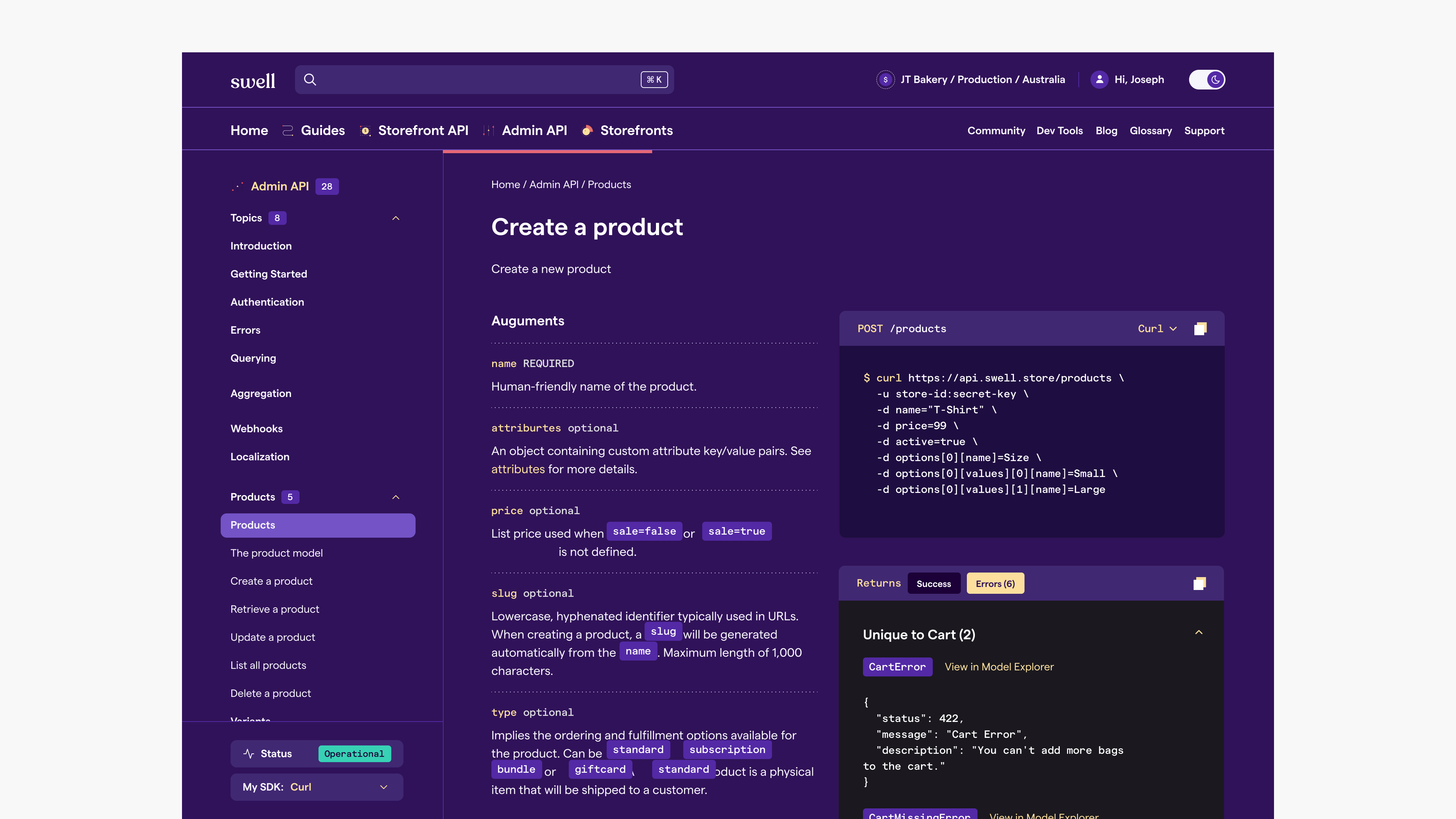Open the Querying topic
This screenshot has width=1456, height=819.
(x=253, y=358)
